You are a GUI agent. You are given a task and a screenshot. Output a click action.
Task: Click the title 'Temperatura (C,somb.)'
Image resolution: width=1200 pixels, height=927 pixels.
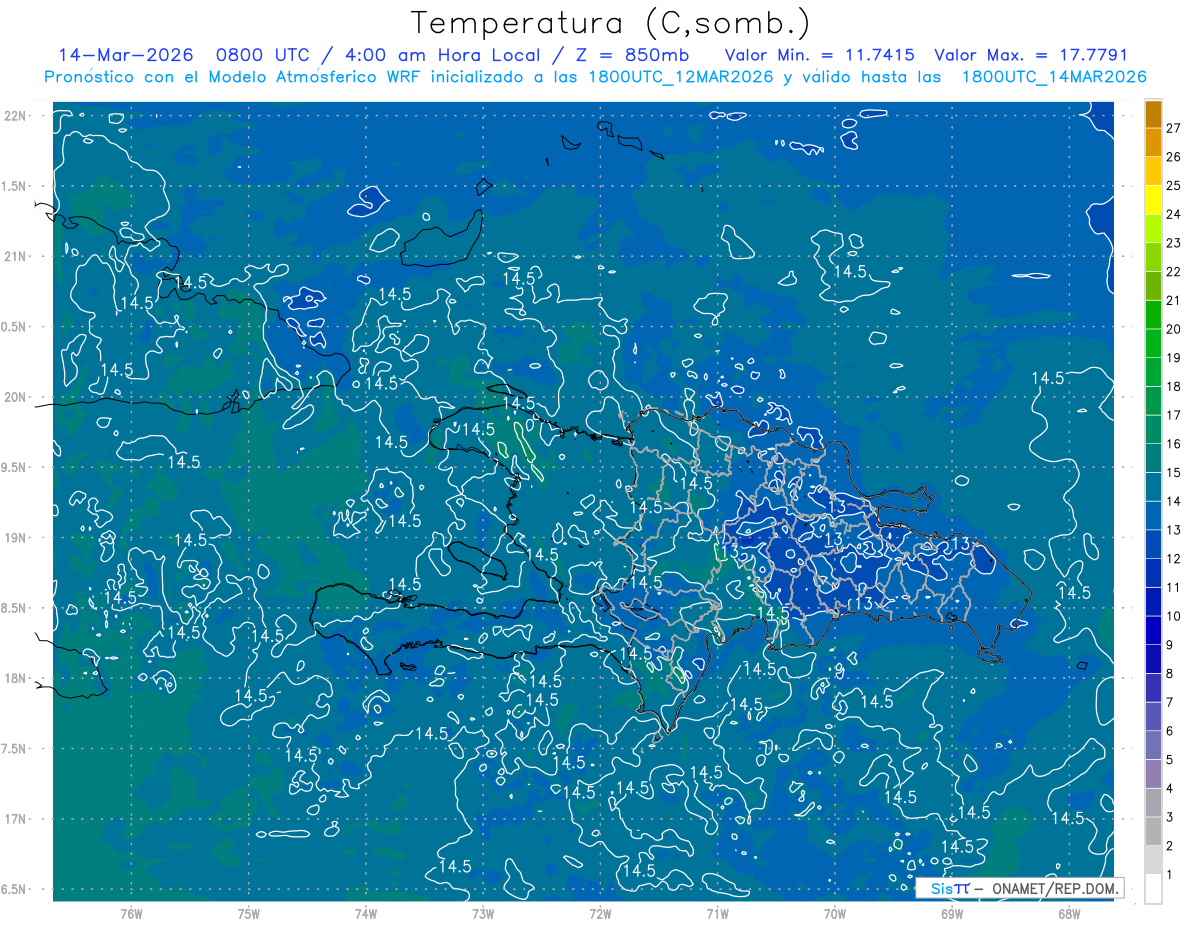click(611, 24)
